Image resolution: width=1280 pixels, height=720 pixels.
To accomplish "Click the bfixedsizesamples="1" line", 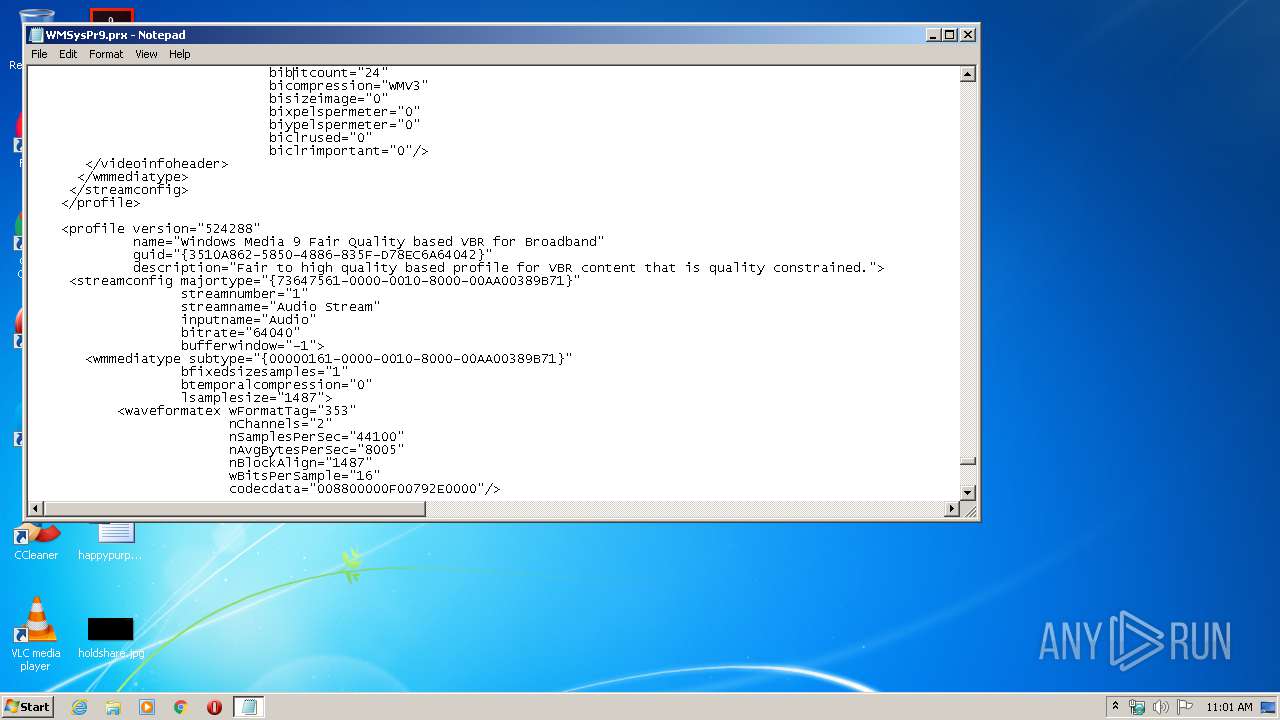I will (x=264, y=372).
